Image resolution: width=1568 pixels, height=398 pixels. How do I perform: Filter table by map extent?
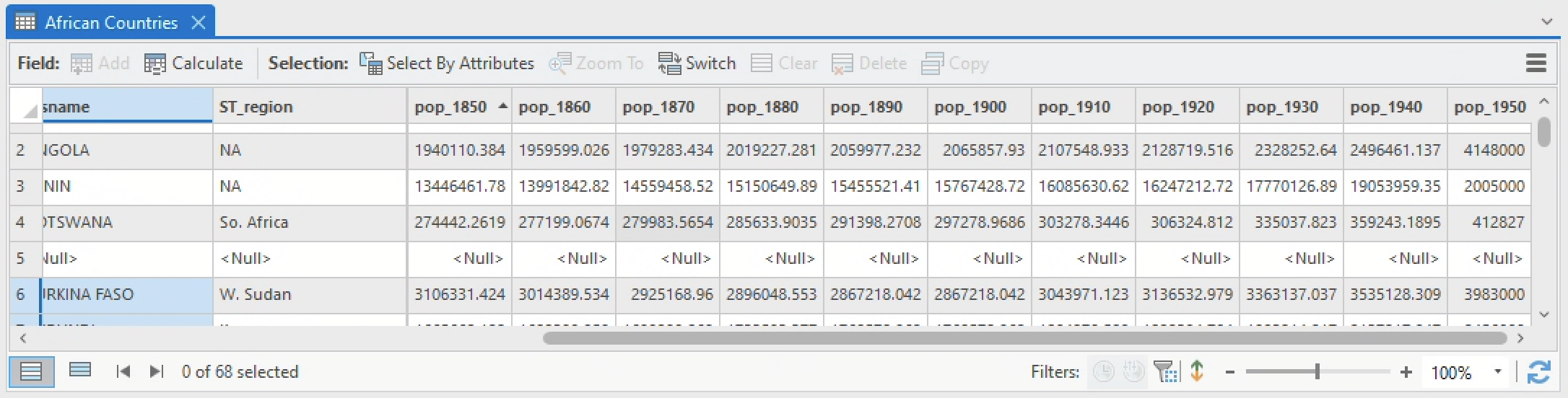coord(1165,372)
